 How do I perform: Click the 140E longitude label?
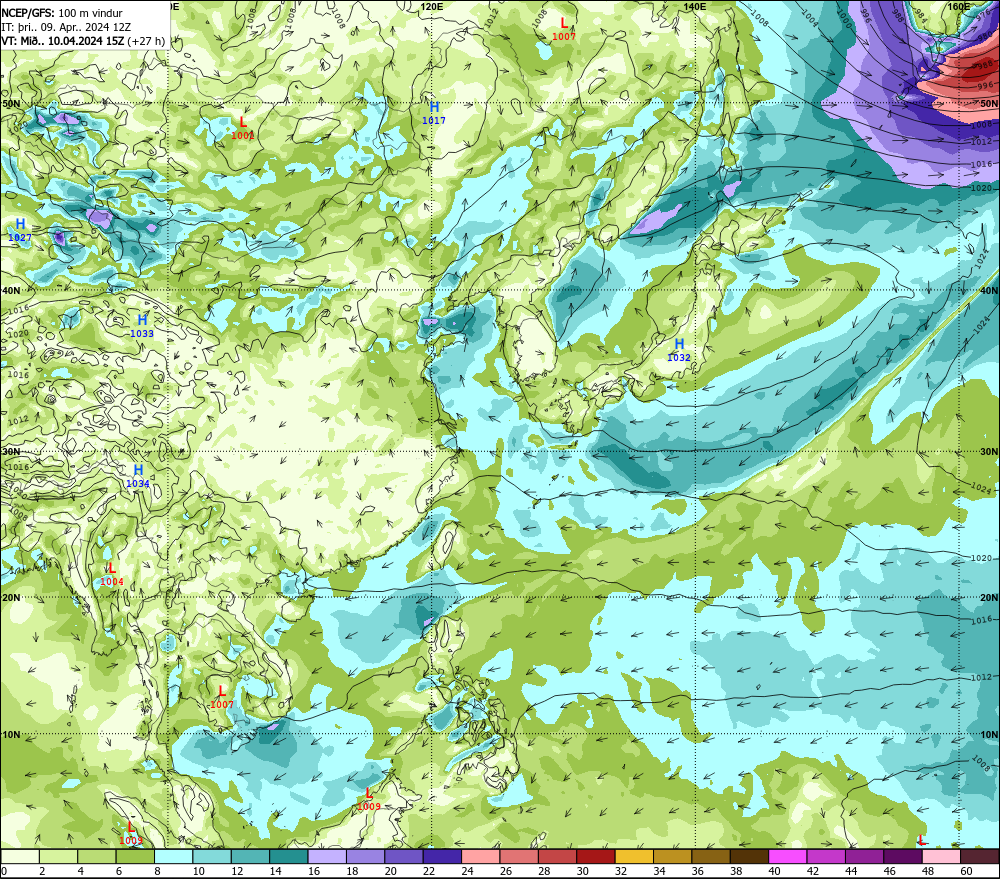695,6
